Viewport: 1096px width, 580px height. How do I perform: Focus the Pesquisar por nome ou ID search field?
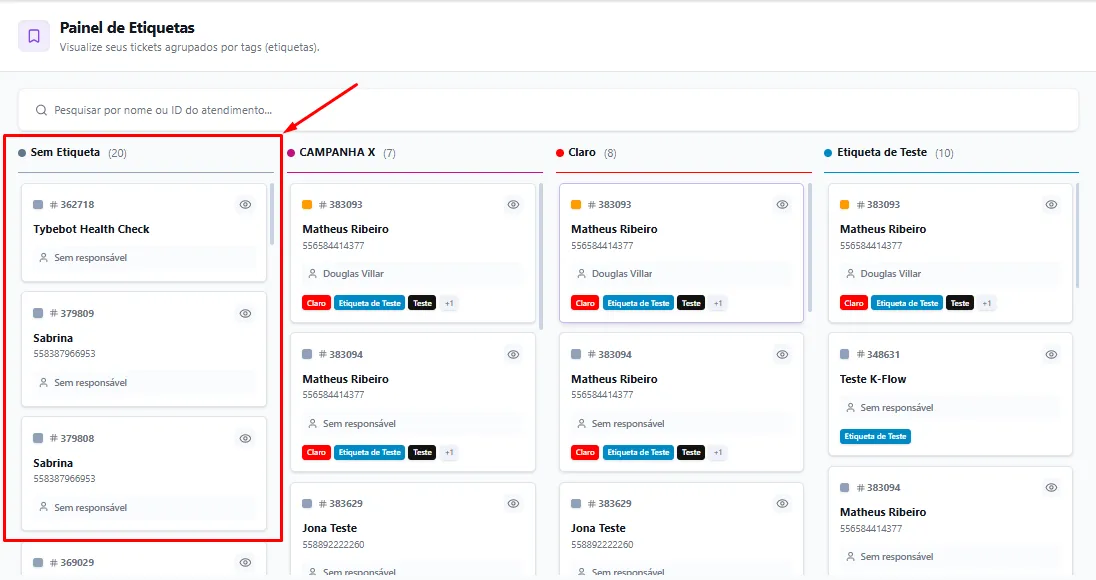coord(548,110)
